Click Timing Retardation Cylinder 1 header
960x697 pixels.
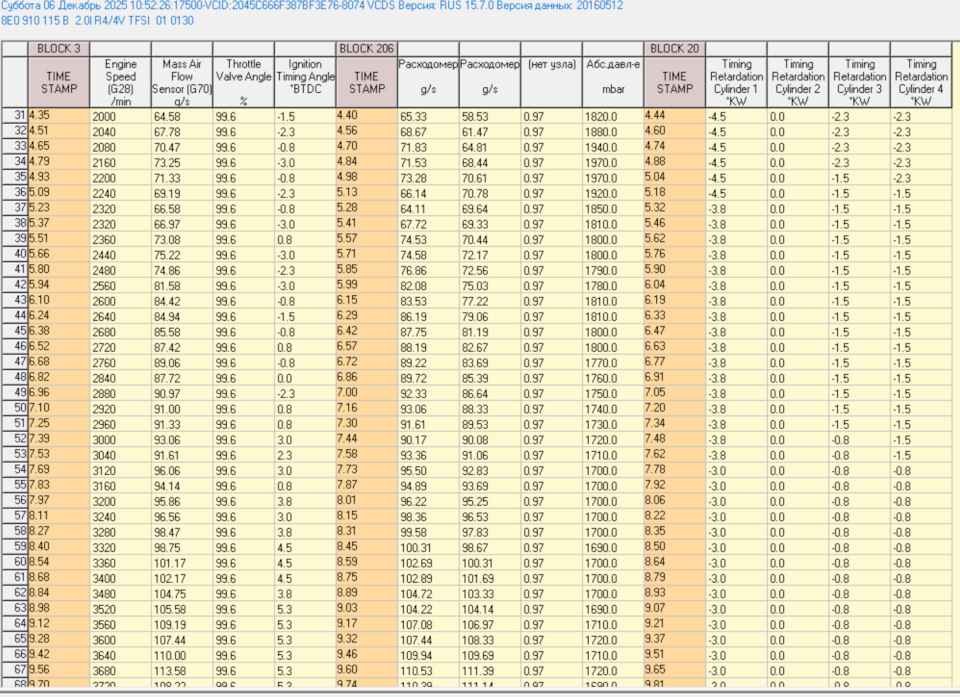pyautogui.click(x=736, y=82)
